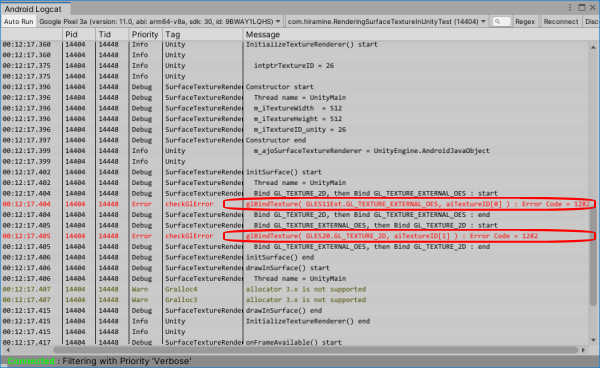This screenshot has height=368, width=600.
Task: Select the 'drawInSurface() start' log row
Action: point(295,268)
